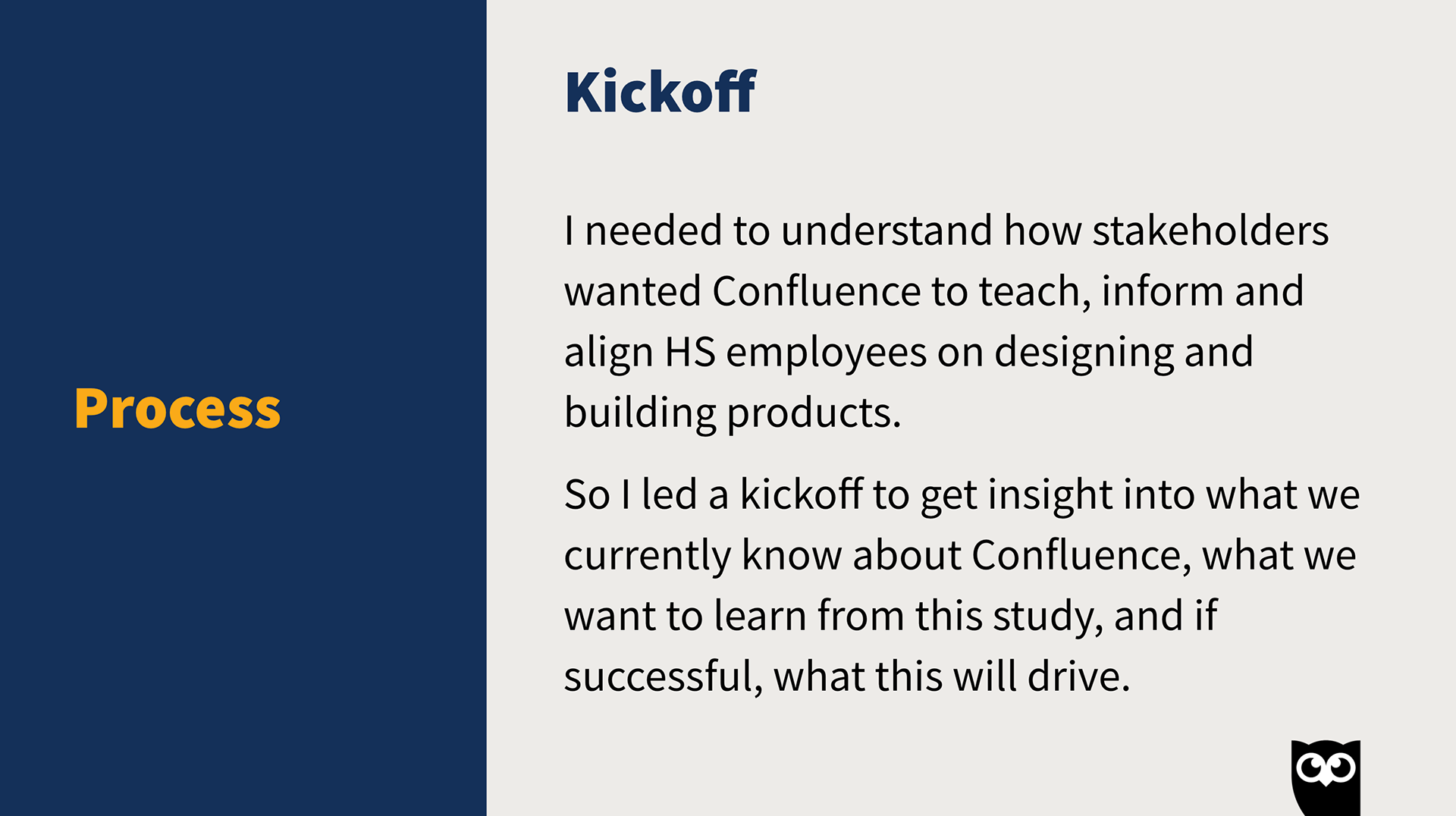Click the orange Process section title
The width and height of the screenshot is (1456, 816).
pos(177,409)
